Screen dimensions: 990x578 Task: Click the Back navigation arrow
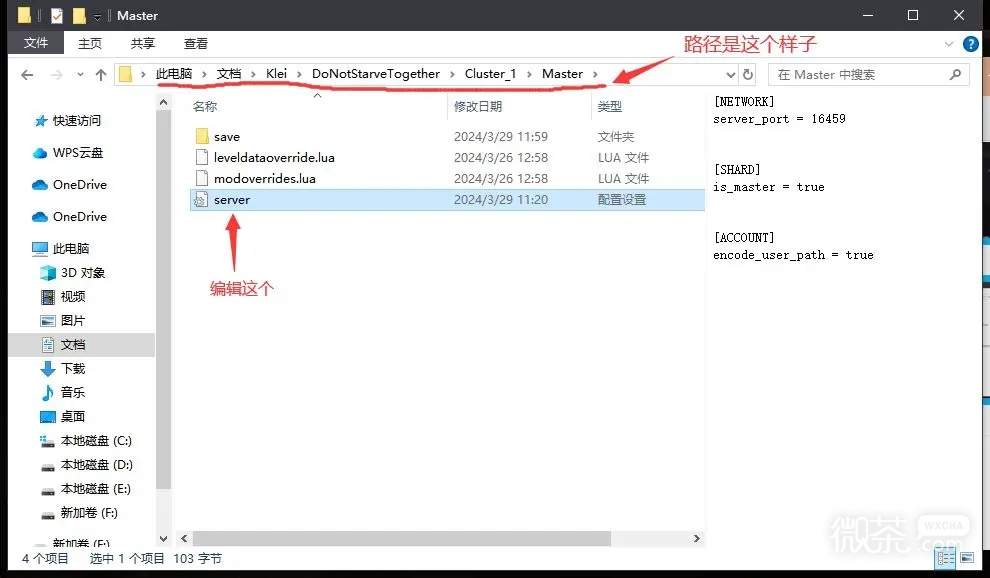[27, 75]
